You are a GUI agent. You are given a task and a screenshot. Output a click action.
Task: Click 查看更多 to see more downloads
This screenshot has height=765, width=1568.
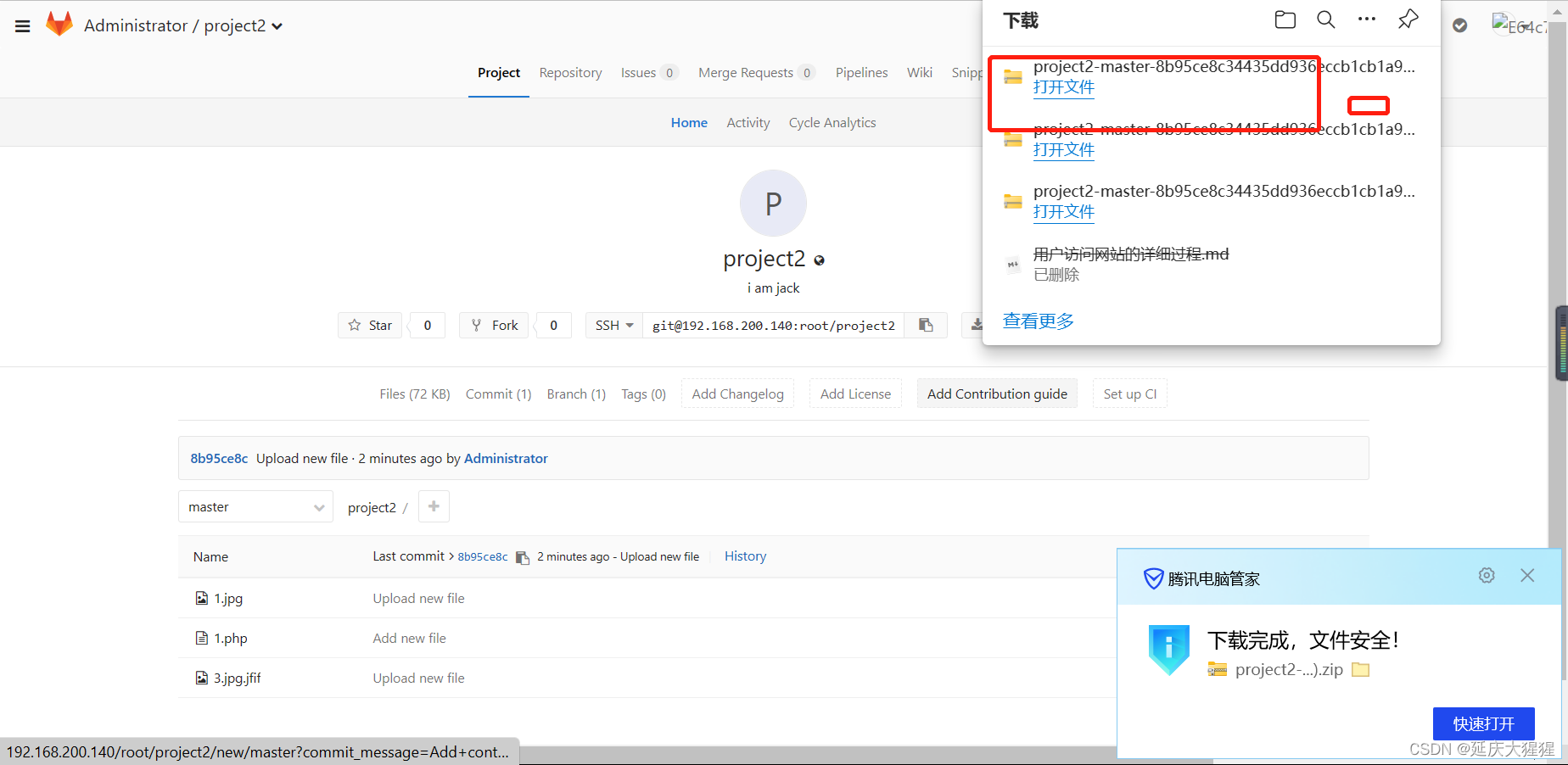(x=1039, y=321)
